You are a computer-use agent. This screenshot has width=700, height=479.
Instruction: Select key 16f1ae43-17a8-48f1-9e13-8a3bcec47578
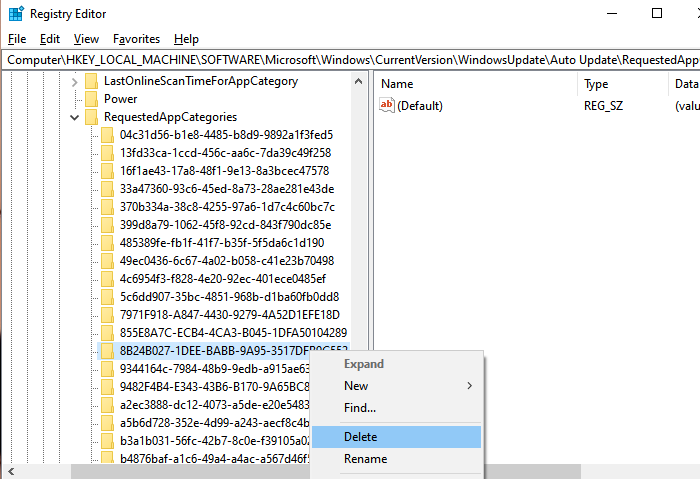tap(225, 171)
